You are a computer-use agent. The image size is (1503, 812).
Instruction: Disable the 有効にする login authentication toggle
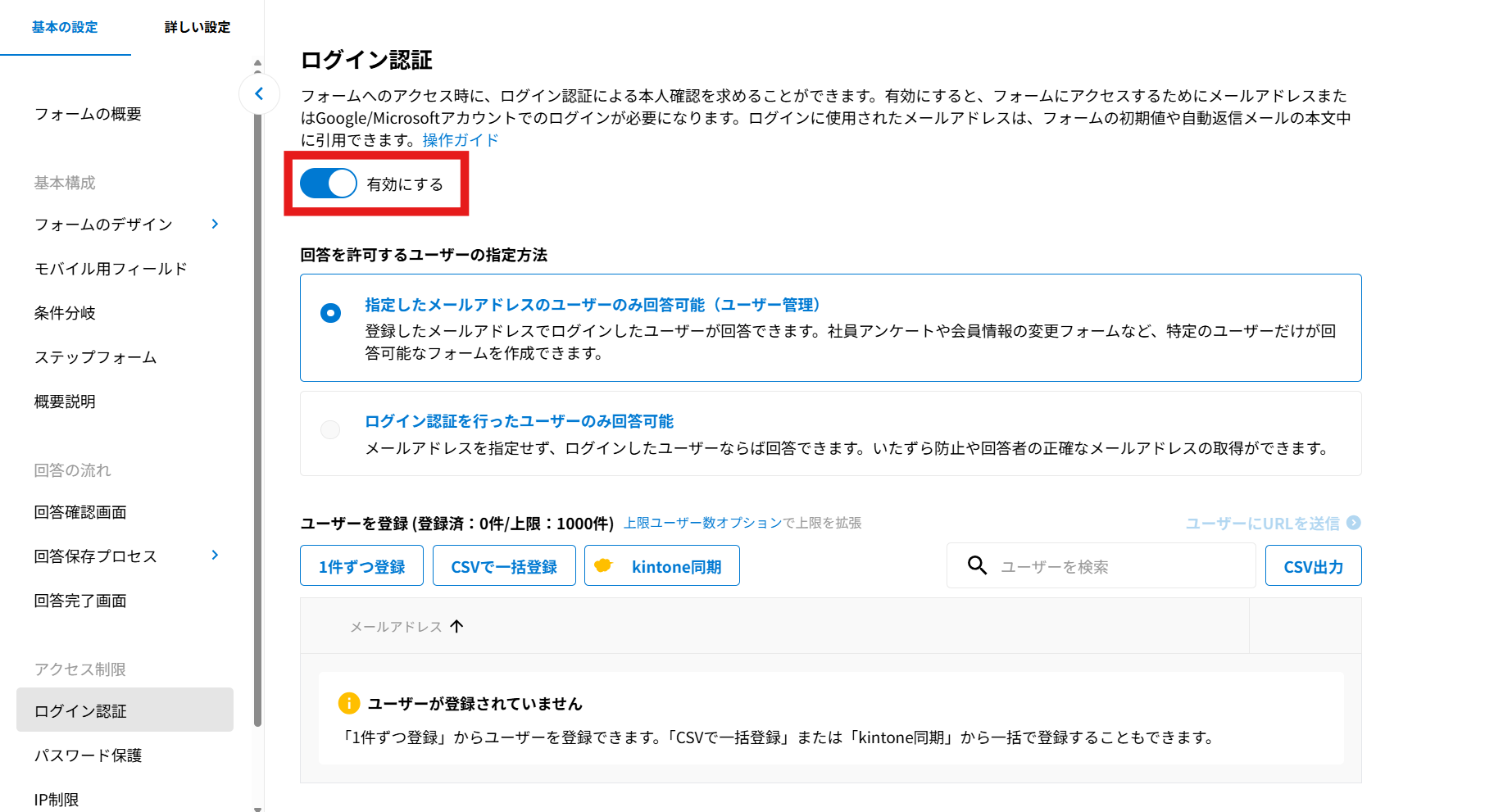[328, 183]
